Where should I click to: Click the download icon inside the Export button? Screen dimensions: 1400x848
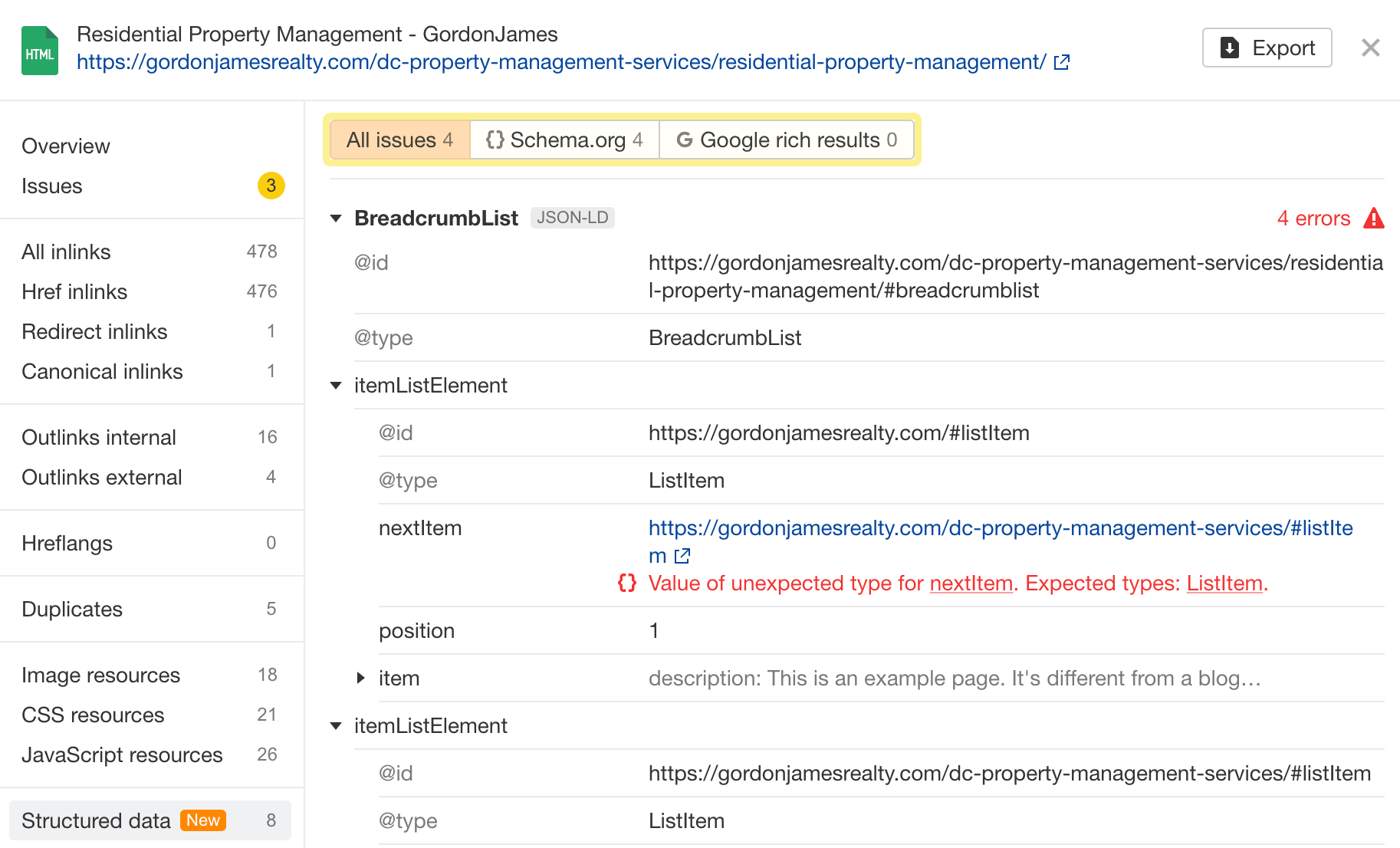click(1230, 48)
